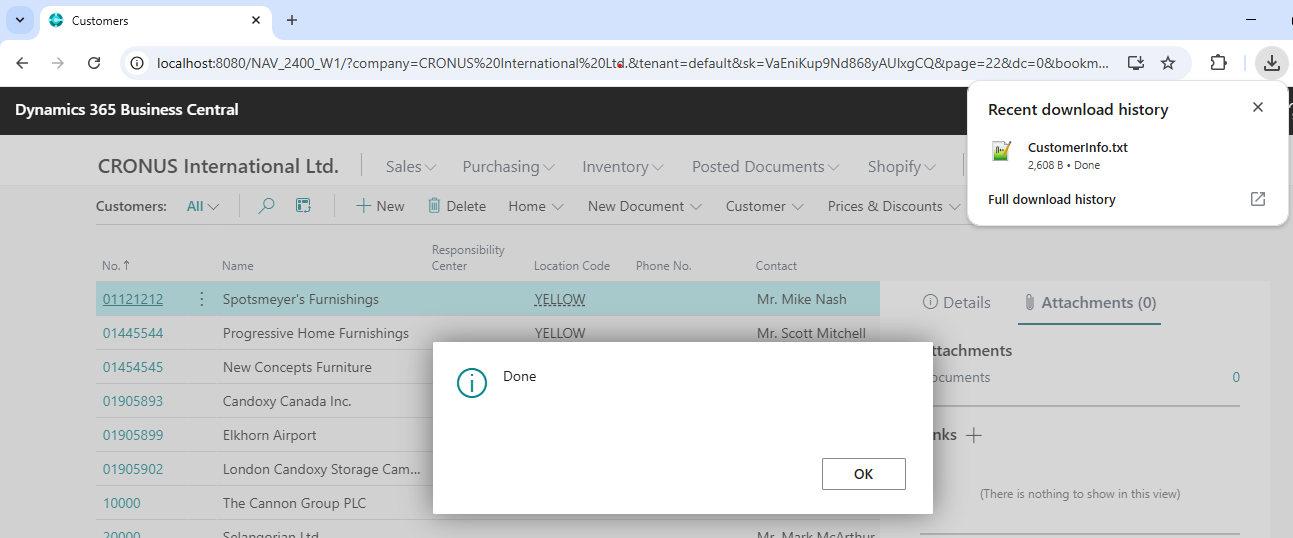Image resolution: width=1293 pixels, height=538 pixels.
Task: Click the Location Code column header
Action: [x=572, y=266]
